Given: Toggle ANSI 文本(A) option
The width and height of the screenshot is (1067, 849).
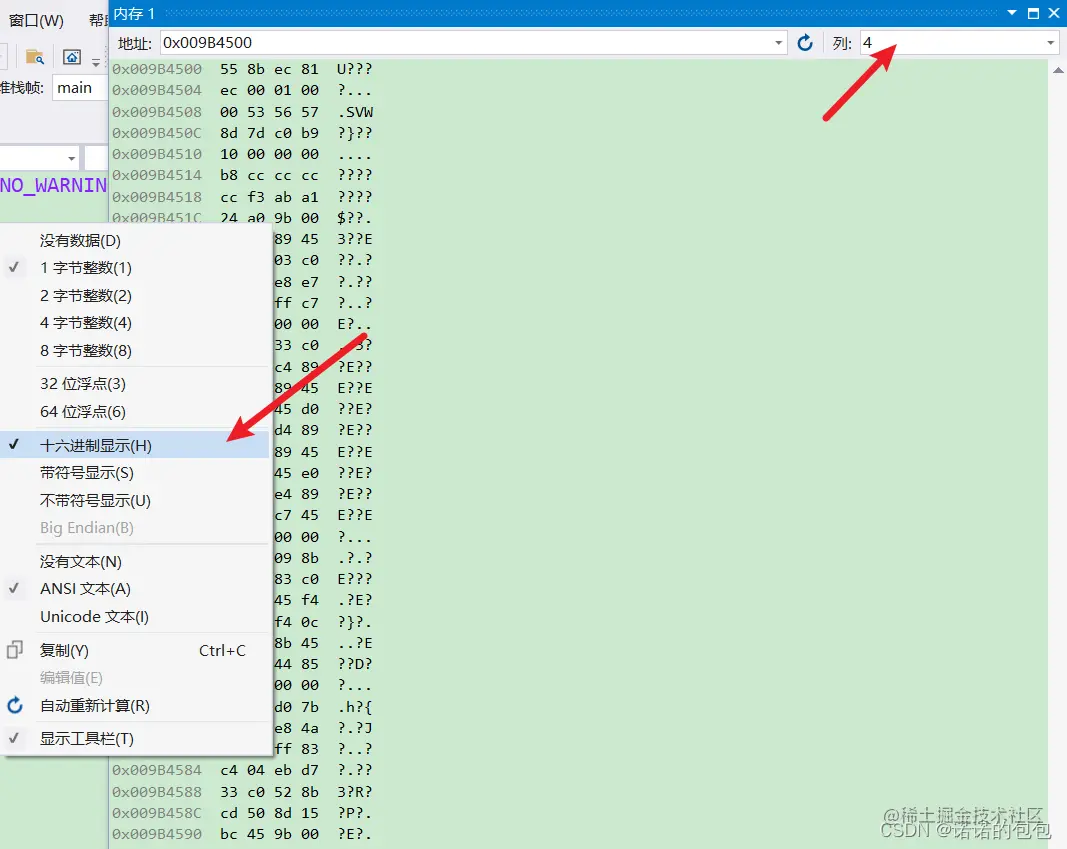Looking at the screenshot, I should click(135, 588).
